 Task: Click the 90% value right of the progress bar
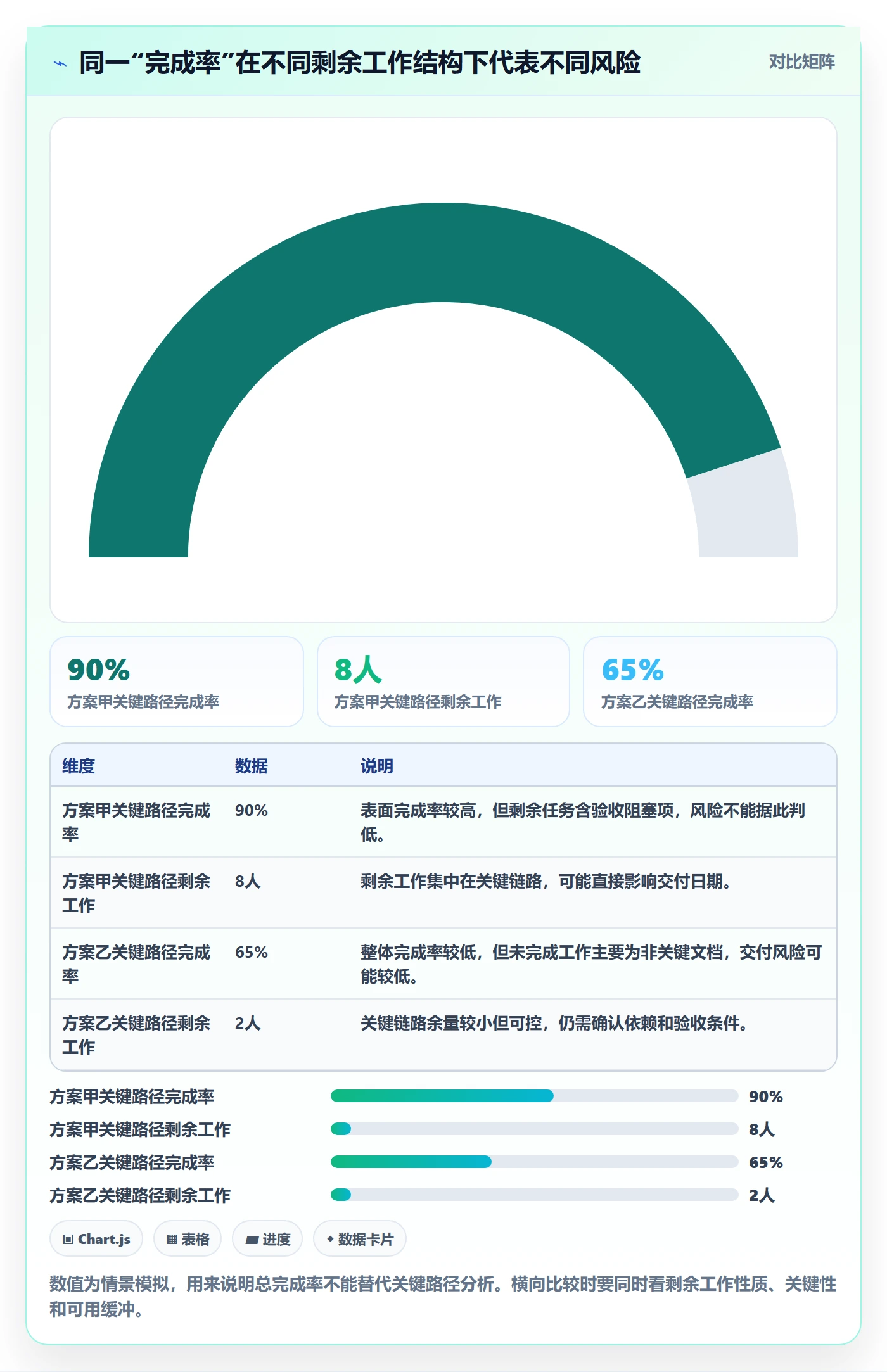pos(766,1096)
